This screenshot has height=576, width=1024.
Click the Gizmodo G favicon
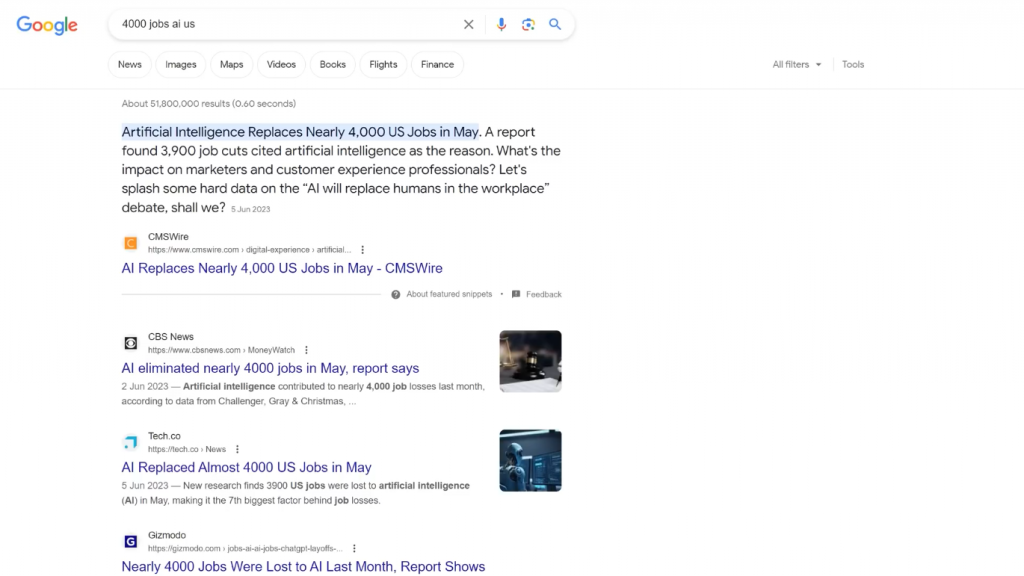[131, 541]
